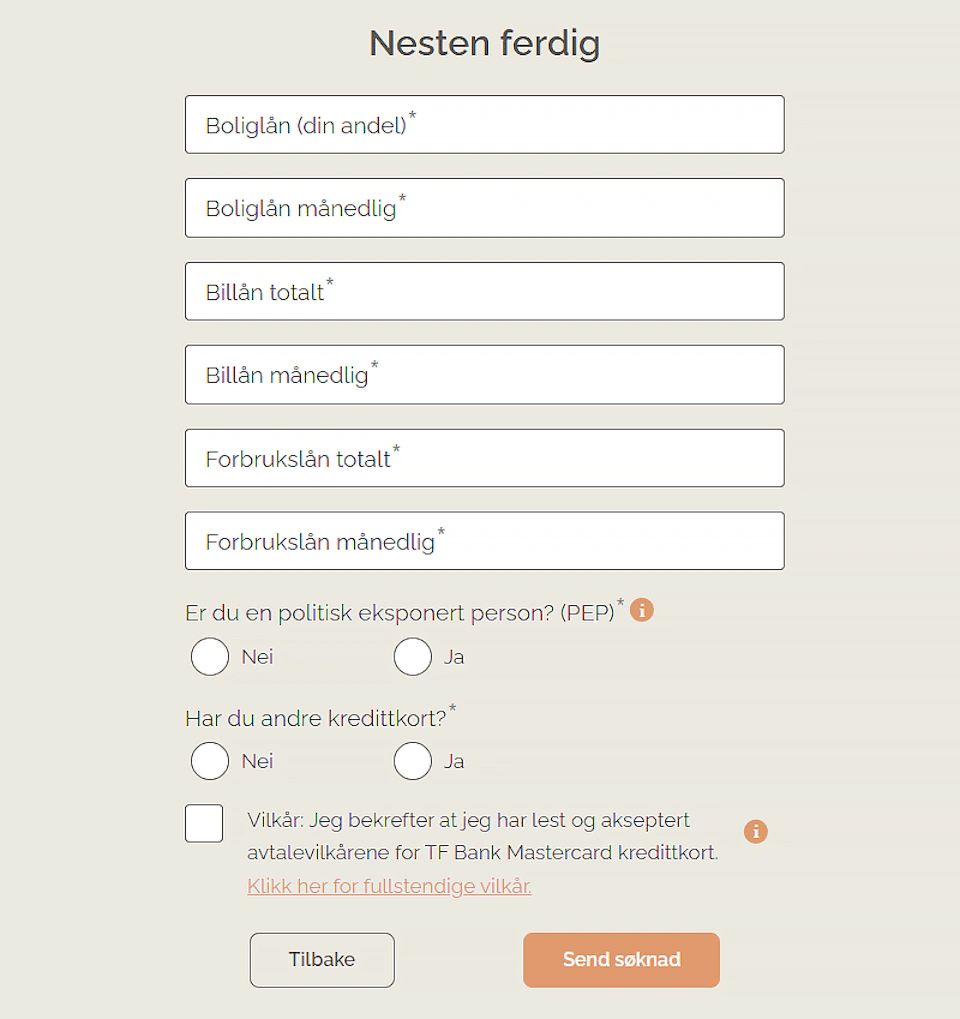Click the Vilkår confirmation text paragraph

[482, 837]
